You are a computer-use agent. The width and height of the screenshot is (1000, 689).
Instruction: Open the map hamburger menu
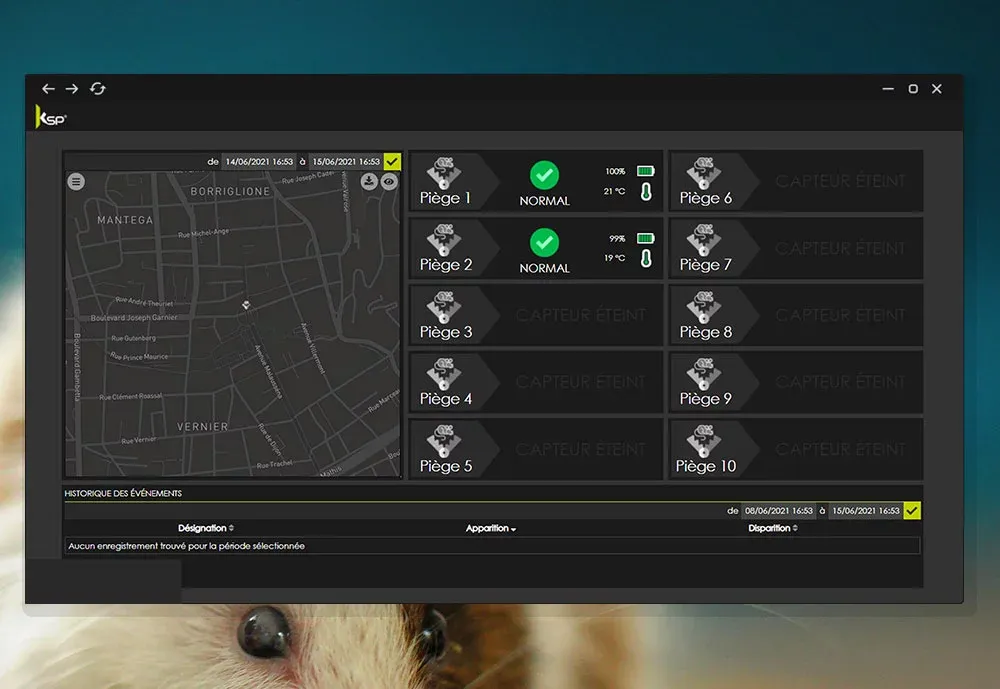[77, 182]
